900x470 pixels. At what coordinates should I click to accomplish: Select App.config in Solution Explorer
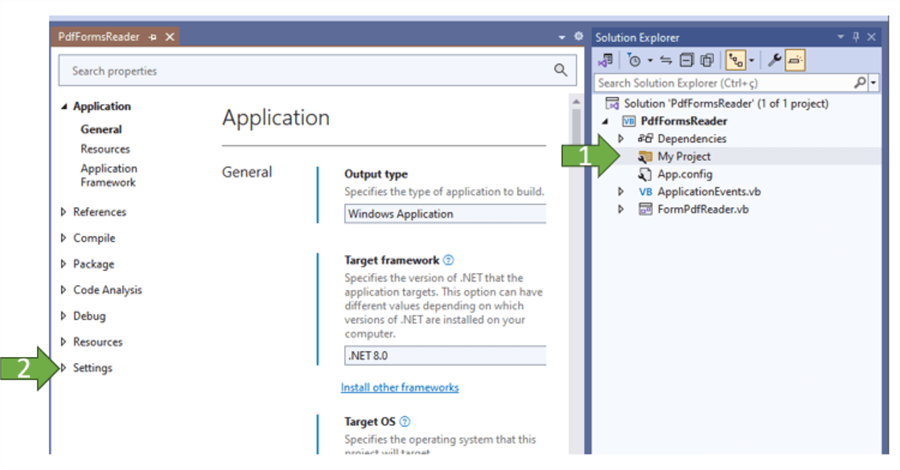point(685,174)
